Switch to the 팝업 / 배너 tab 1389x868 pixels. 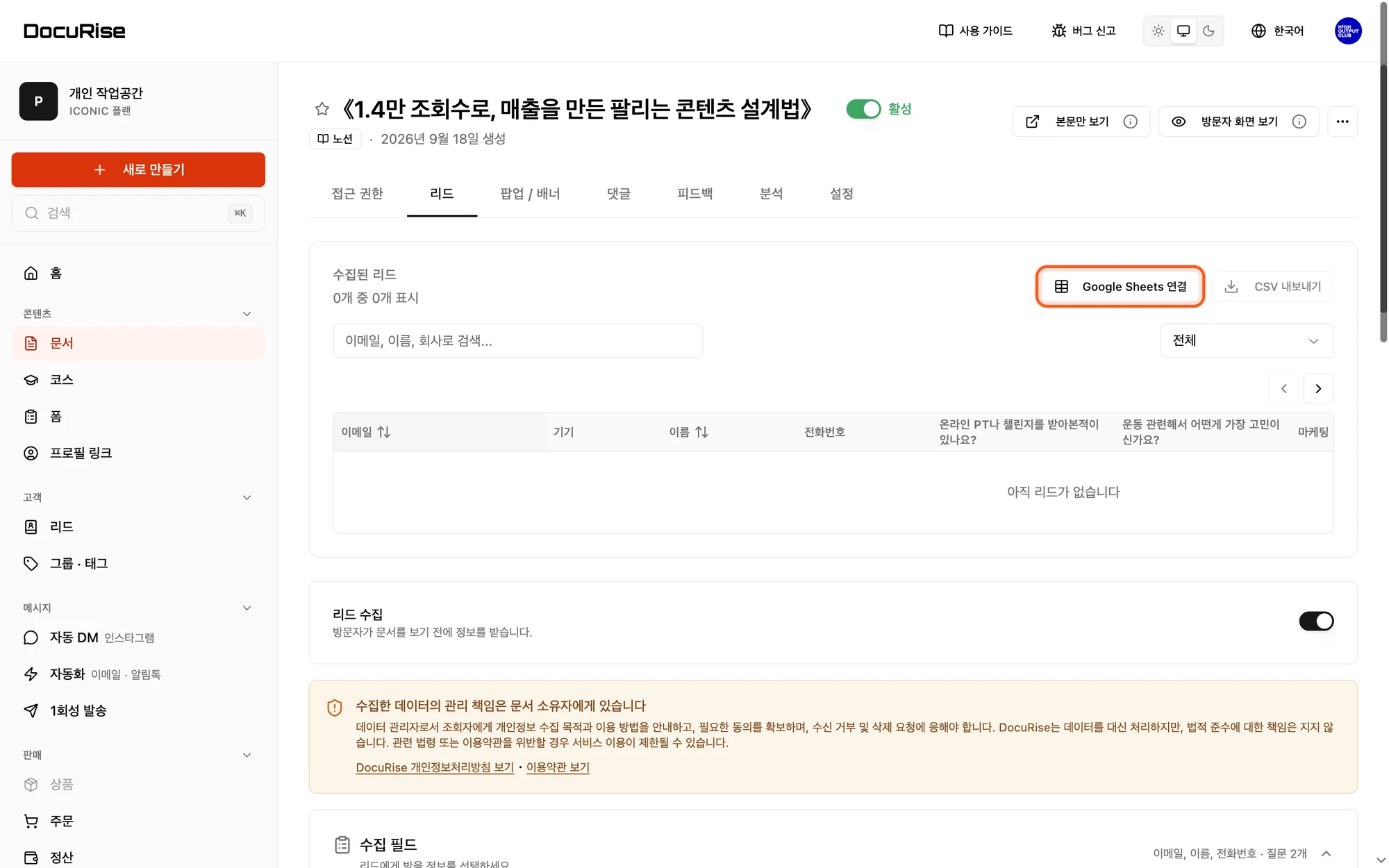[x=530, y=194]
